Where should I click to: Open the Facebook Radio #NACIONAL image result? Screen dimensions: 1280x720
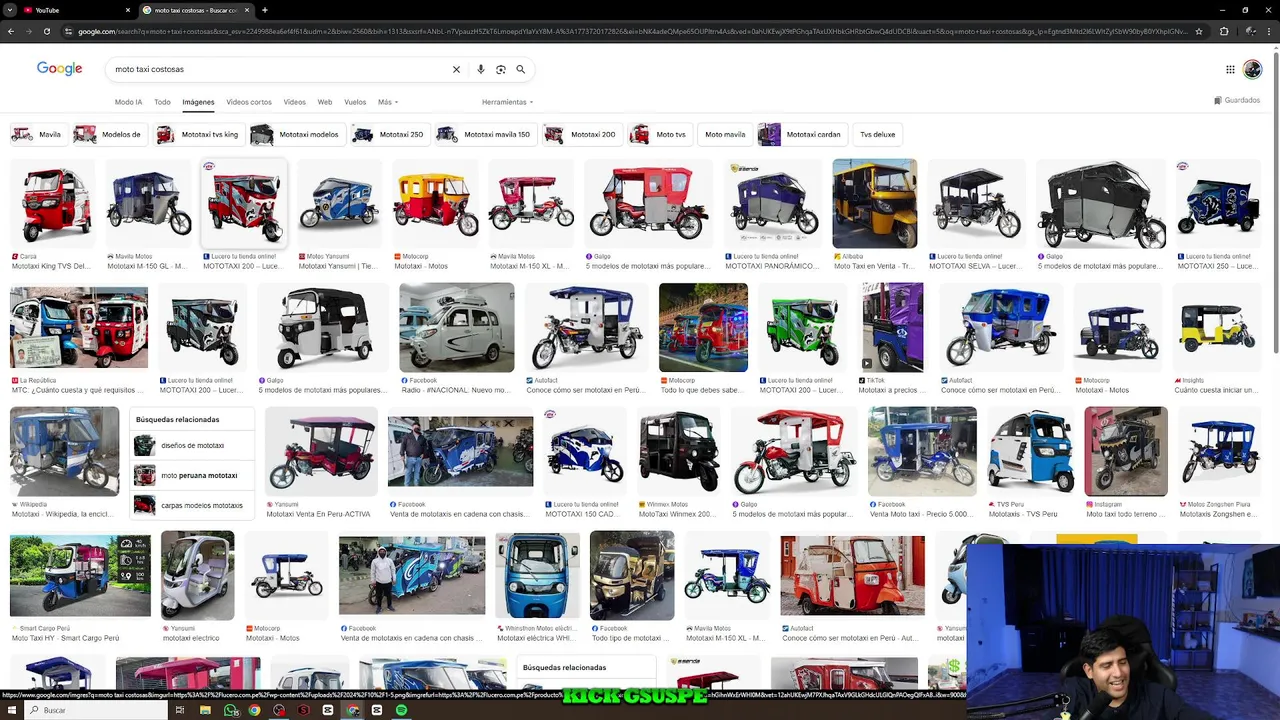(457, 328)
